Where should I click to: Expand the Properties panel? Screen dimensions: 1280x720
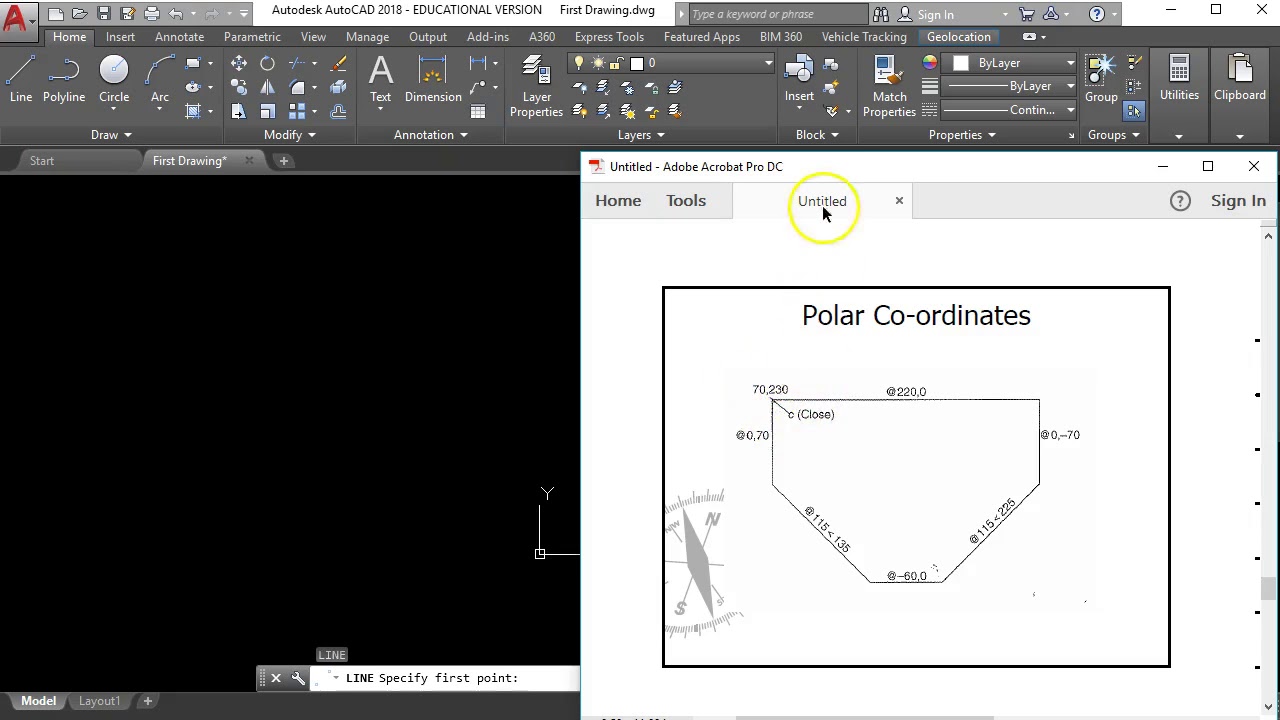click(x=962, y=135)
